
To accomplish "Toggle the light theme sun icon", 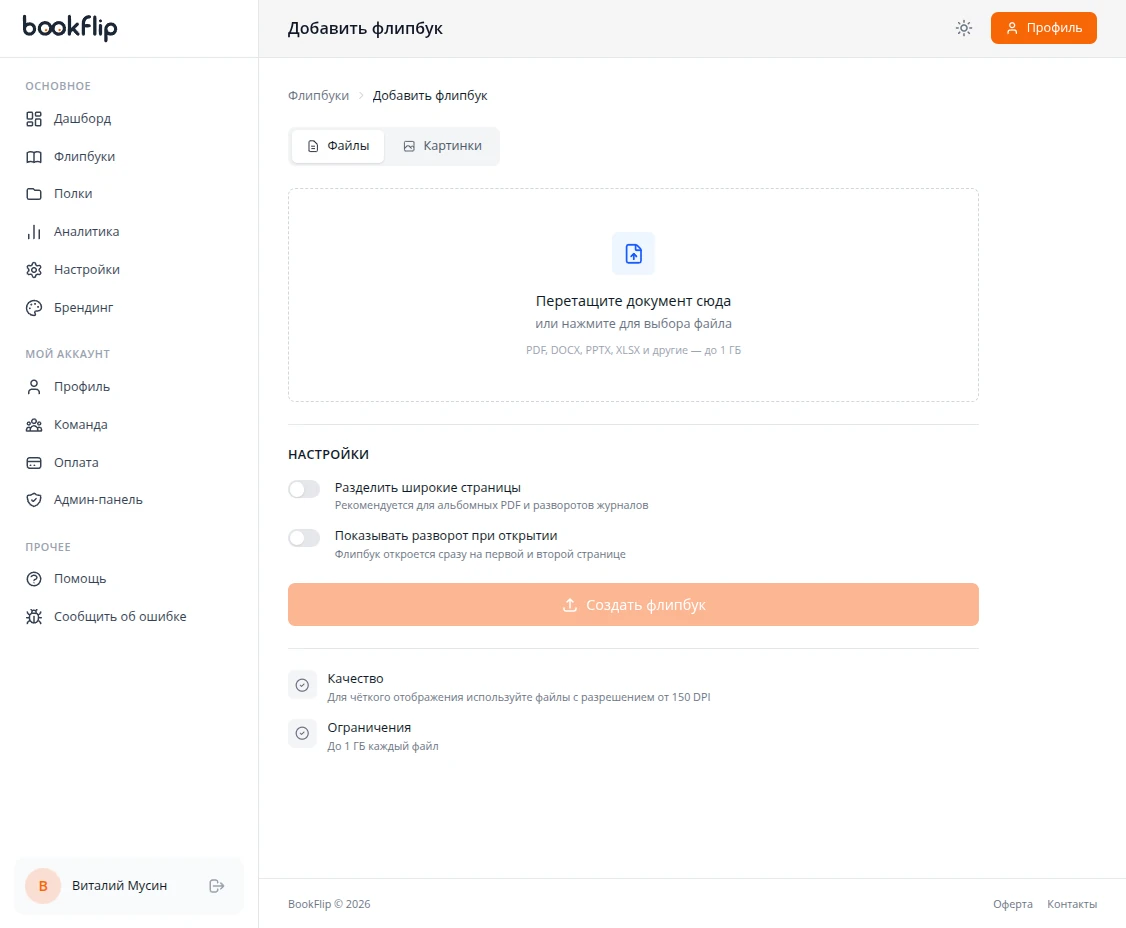I will (x=964, y=28).
